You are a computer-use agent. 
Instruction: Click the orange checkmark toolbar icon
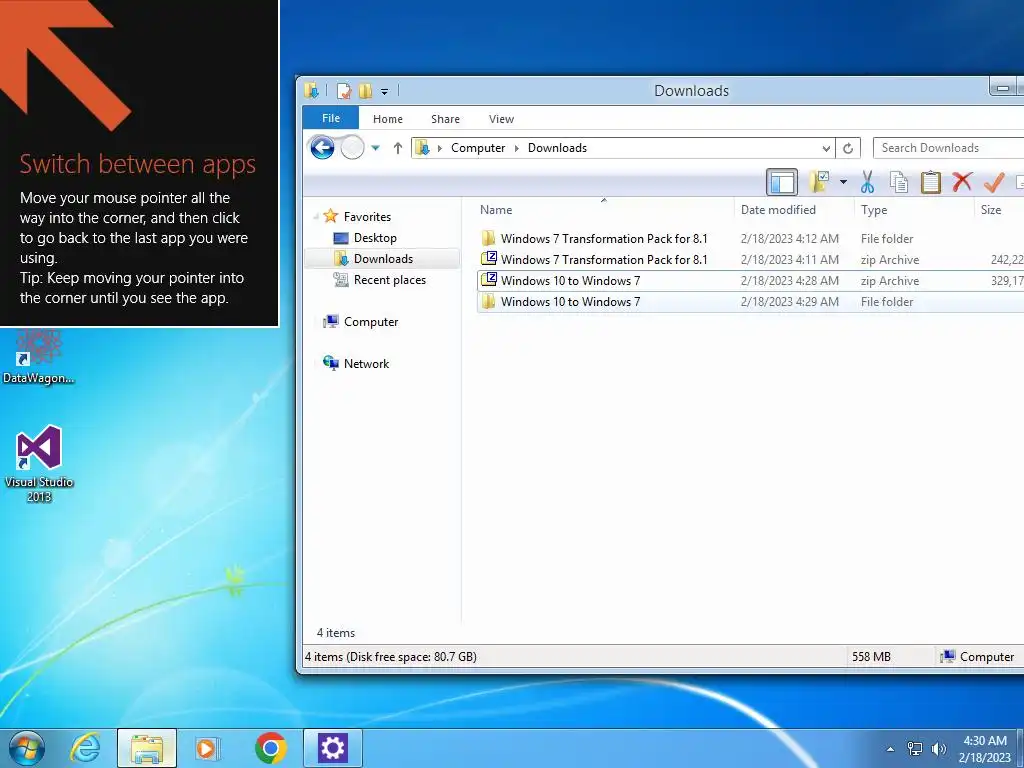tap(993, 182)
